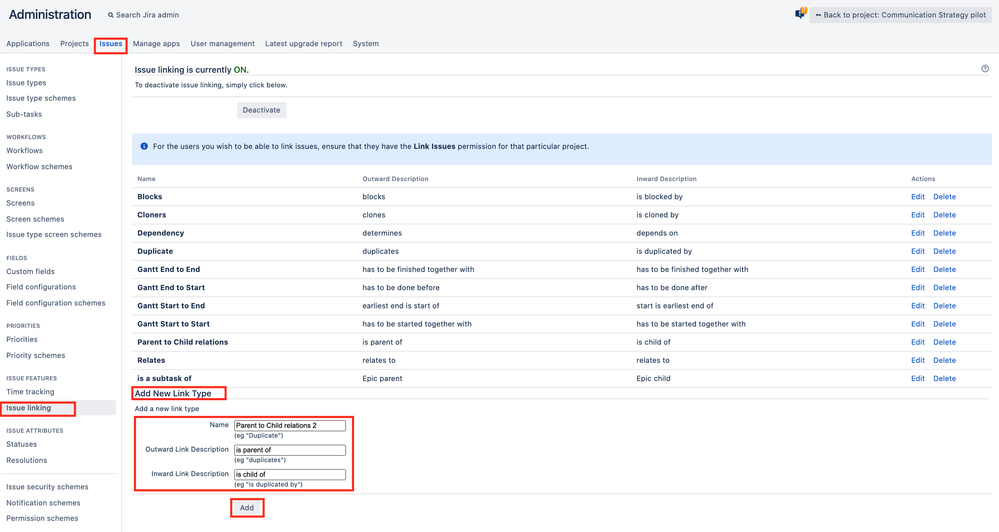Screen dimensions: 999x532
Task: Go back to Communication Strategy pilot project
Action: (x=900, y=15)
